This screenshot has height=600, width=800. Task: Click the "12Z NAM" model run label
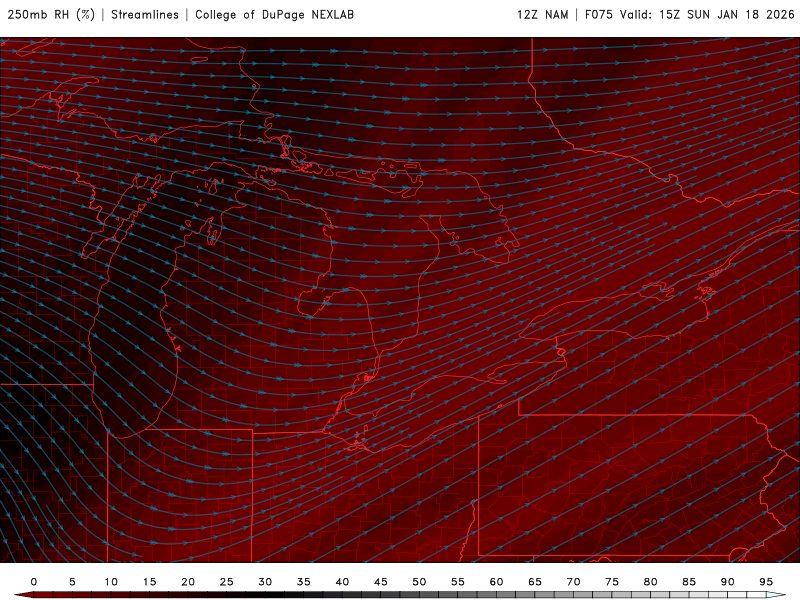[x=542, y=15]
